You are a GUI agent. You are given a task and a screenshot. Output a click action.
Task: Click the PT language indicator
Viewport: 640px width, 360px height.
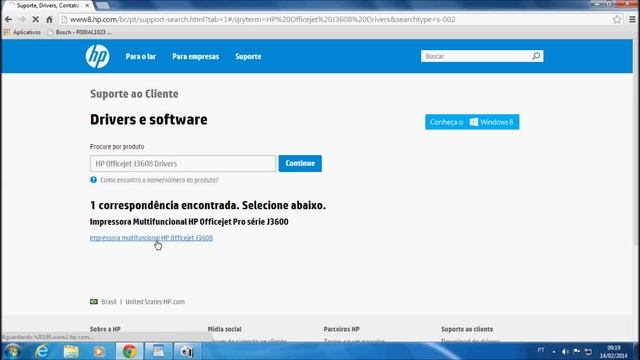[x=541, y=350]
